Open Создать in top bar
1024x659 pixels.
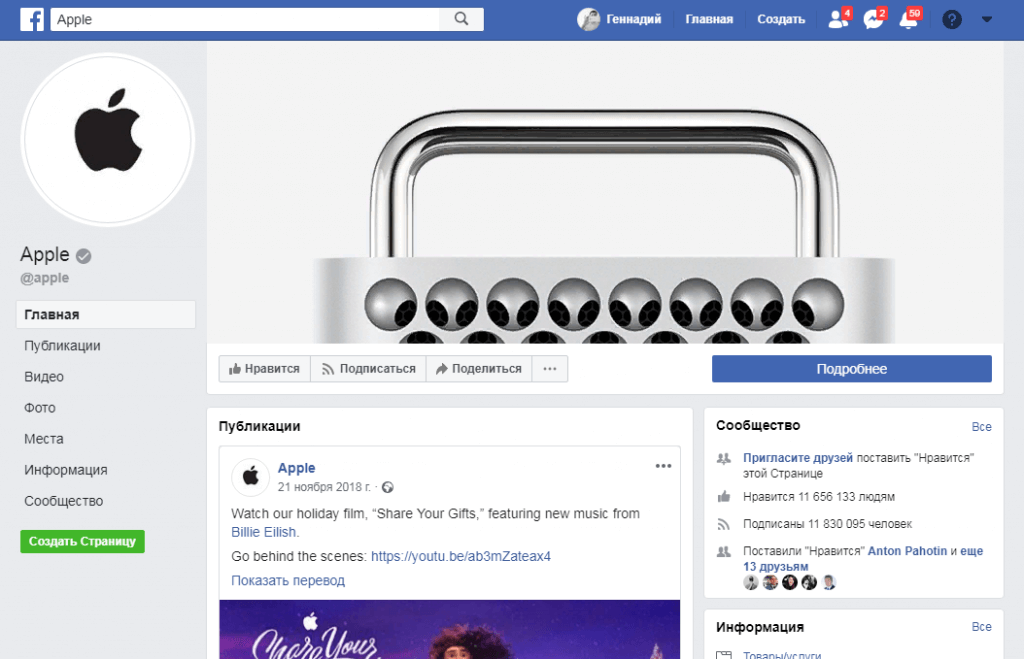pyautogui.click(x=780, y=20)
